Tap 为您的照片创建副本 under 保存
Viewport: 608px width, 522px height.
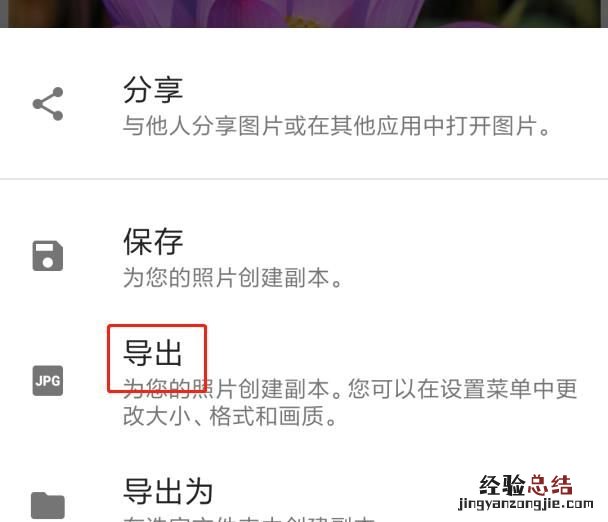(232, 278)
